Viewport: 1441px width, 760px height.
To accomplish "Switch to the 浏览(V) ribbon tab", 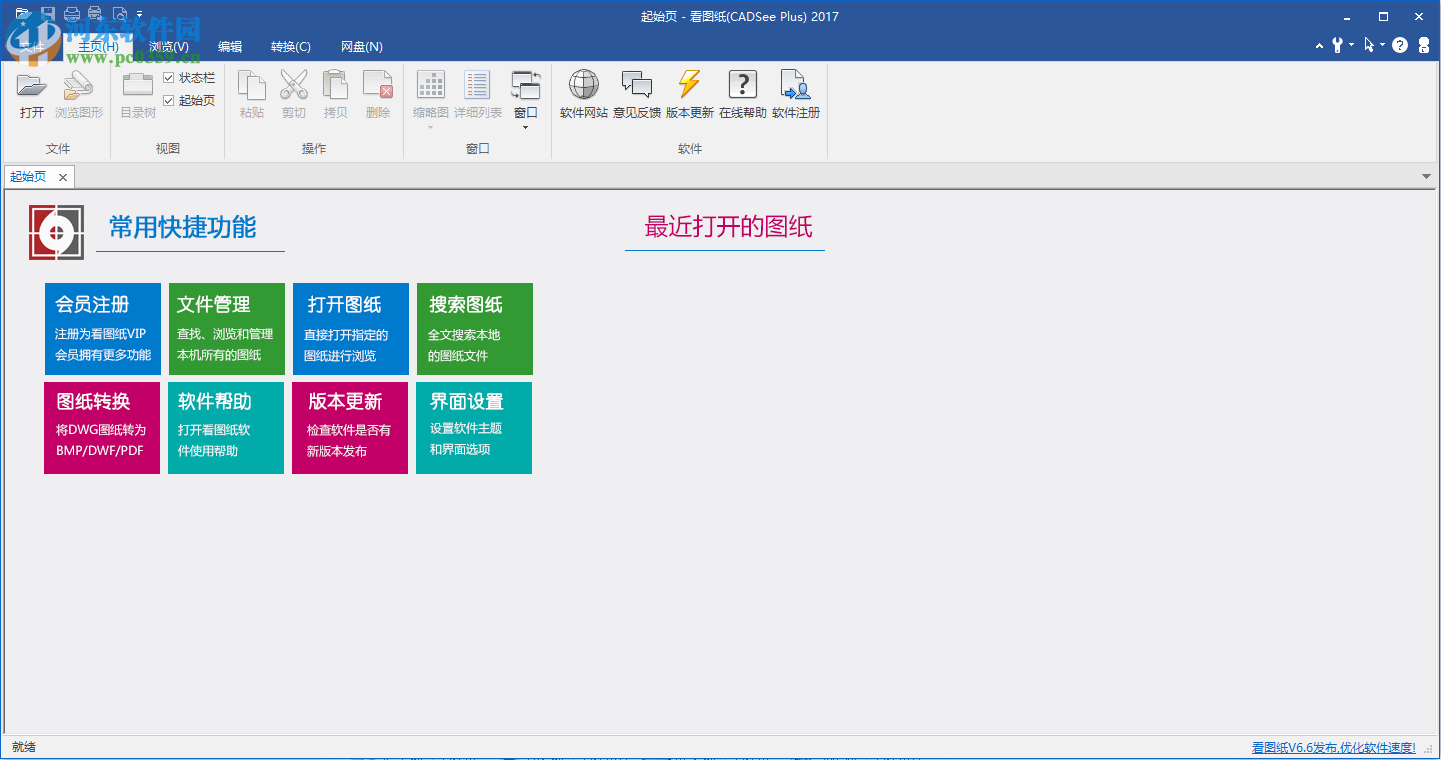I will pyautogui.click(x=167, y=46).
